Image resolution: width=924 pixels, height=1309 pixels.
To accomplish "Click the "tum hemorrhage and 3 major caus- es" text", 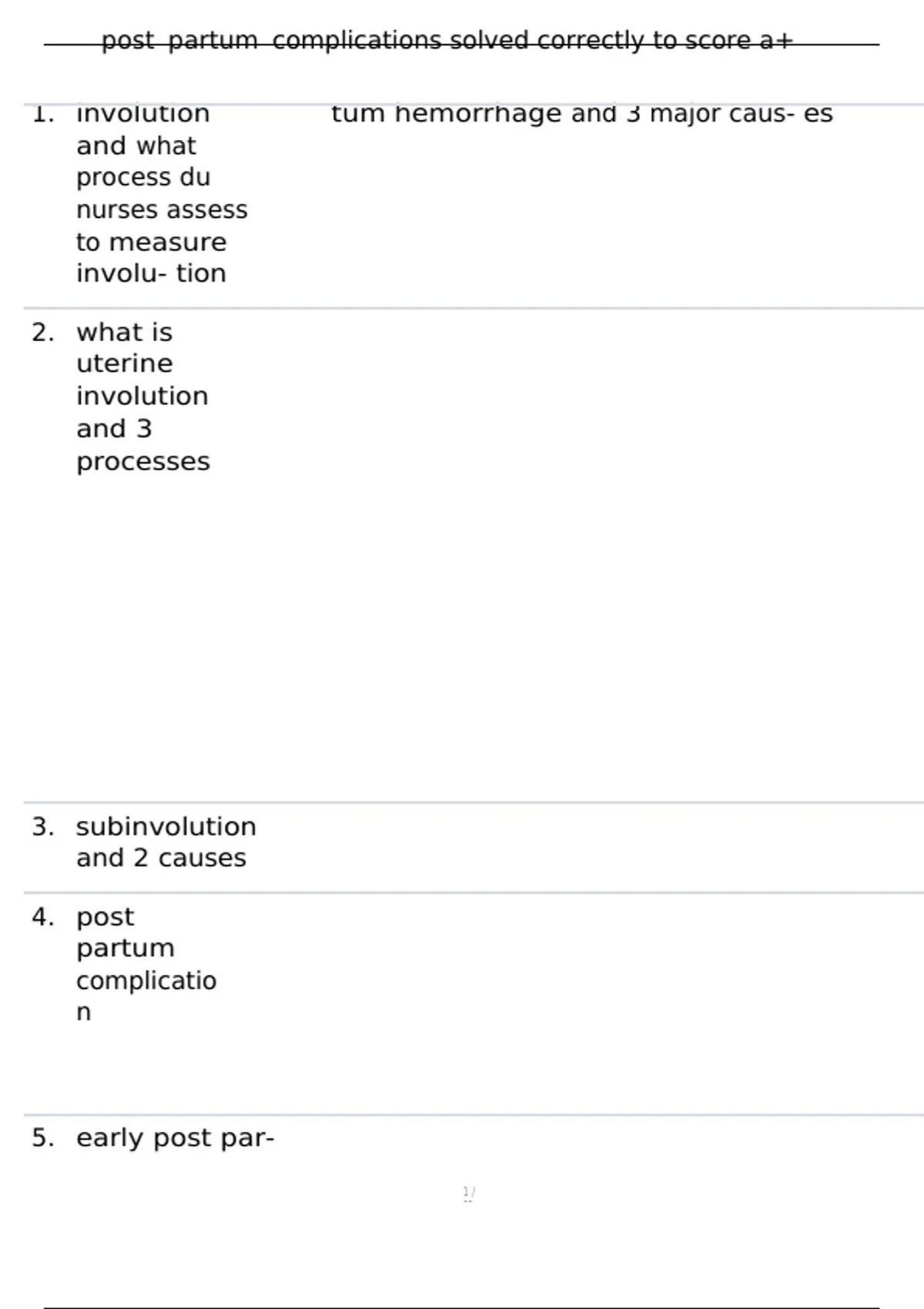I will 581,114.
